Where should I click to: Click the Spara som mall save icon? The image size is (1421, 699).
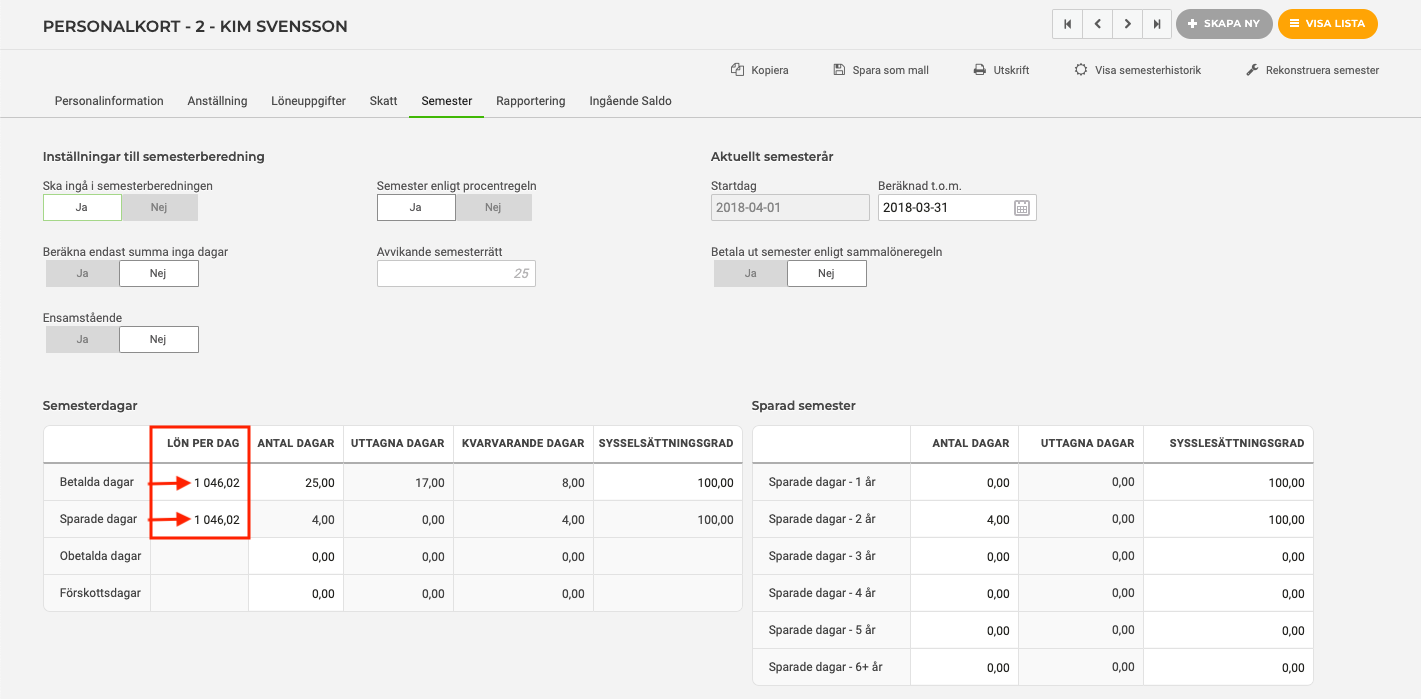839,70
